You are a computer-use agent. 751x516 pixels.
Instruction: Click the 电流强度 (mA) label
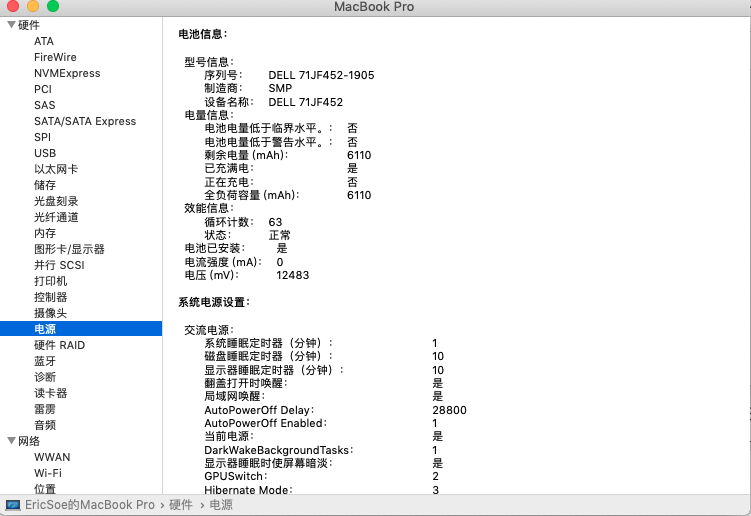[x=223, y=262]
